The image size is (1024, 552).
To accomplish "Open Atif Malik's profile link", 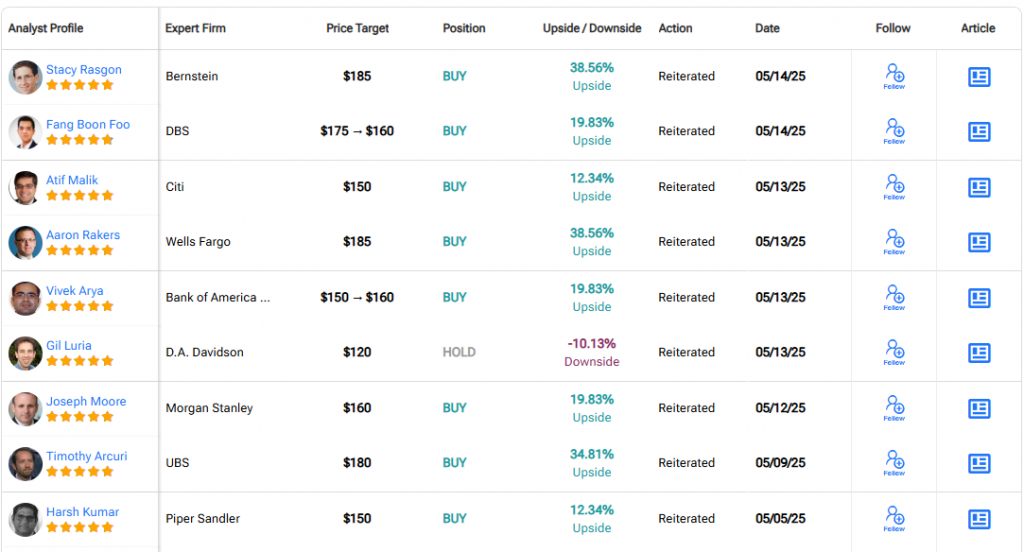I will (x=72, y=180).
